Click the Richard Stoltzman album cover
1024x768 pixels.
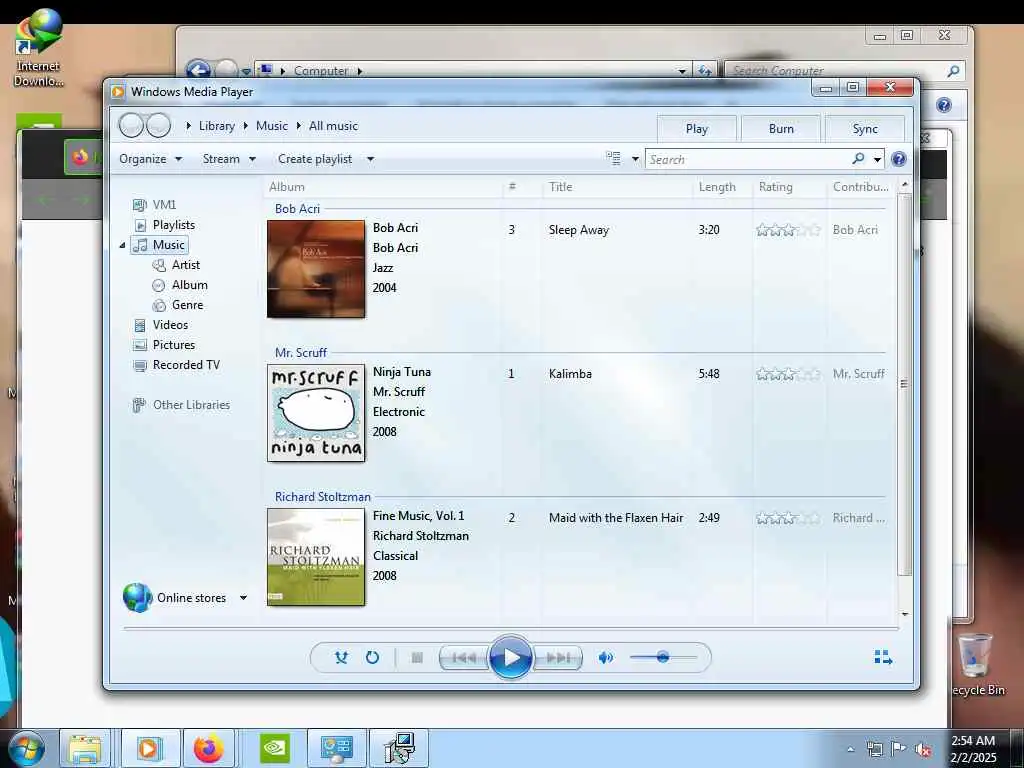coord(316,557)
